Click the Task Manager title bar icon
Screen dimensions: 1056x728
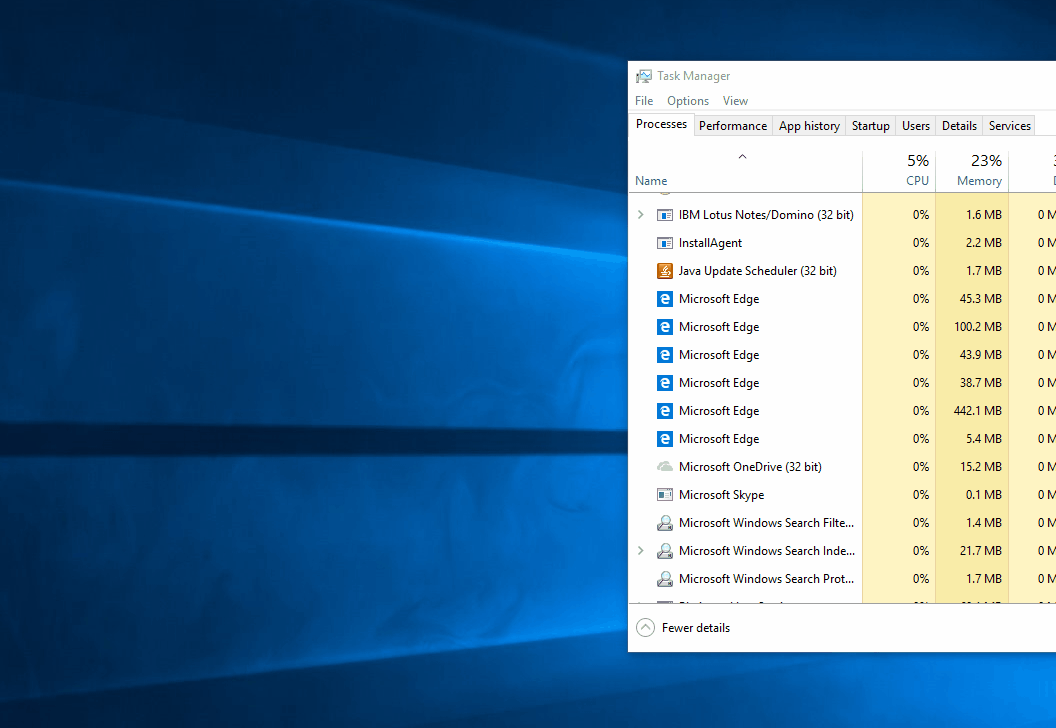[644, 76]
